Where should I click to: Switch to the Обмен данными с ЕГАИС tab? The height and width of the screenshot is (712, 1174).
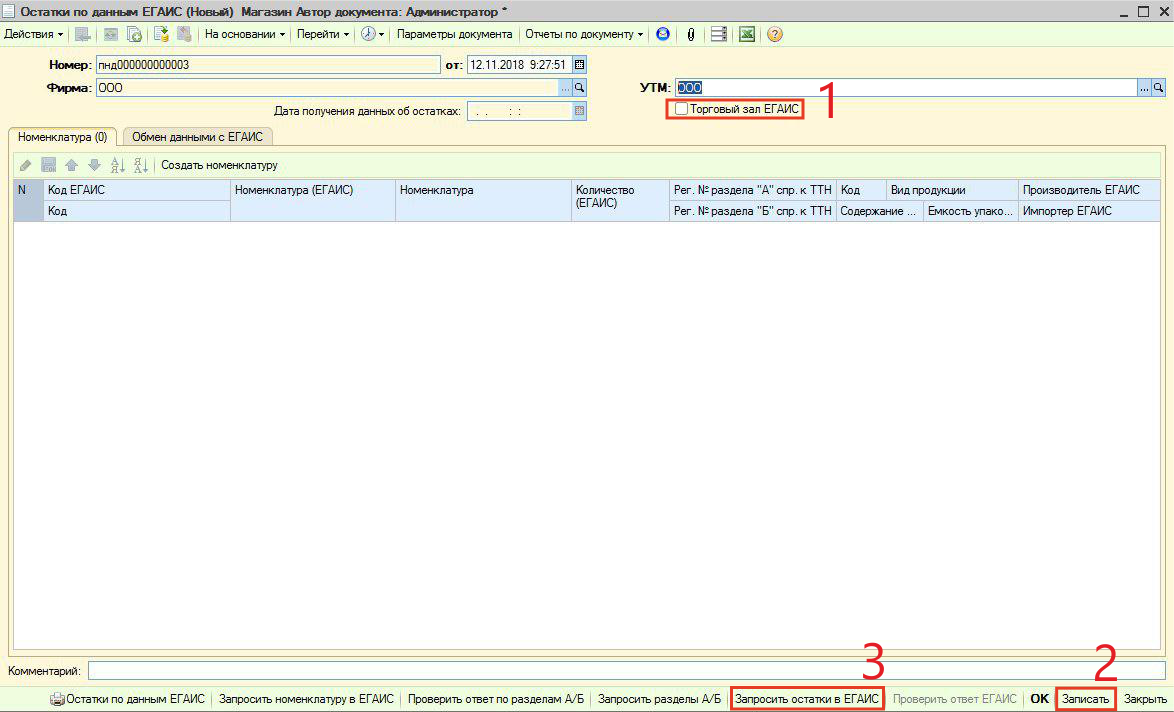coord(198,137)
